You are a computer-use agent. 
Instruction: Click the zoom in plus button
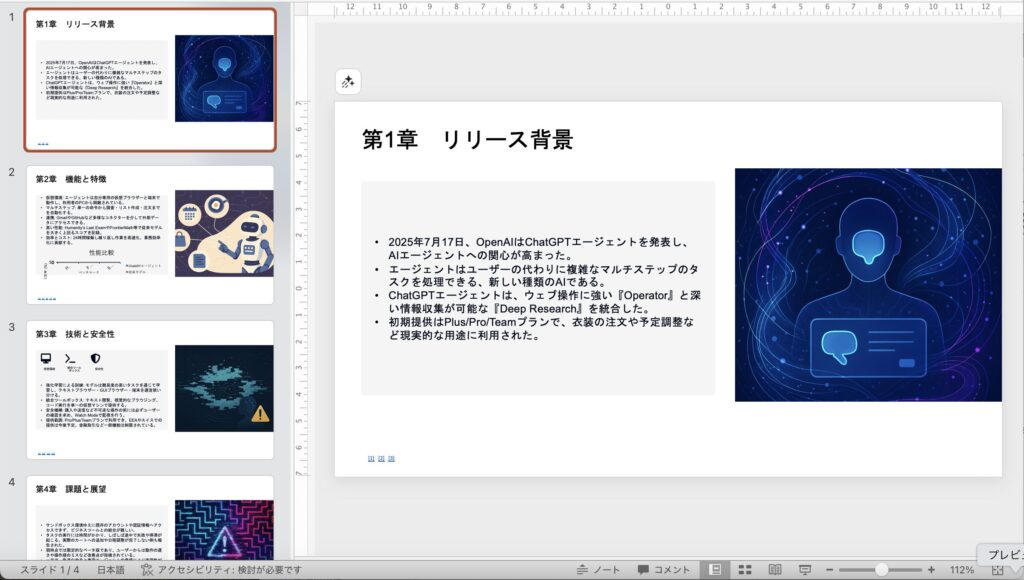[x=931, y=570]
